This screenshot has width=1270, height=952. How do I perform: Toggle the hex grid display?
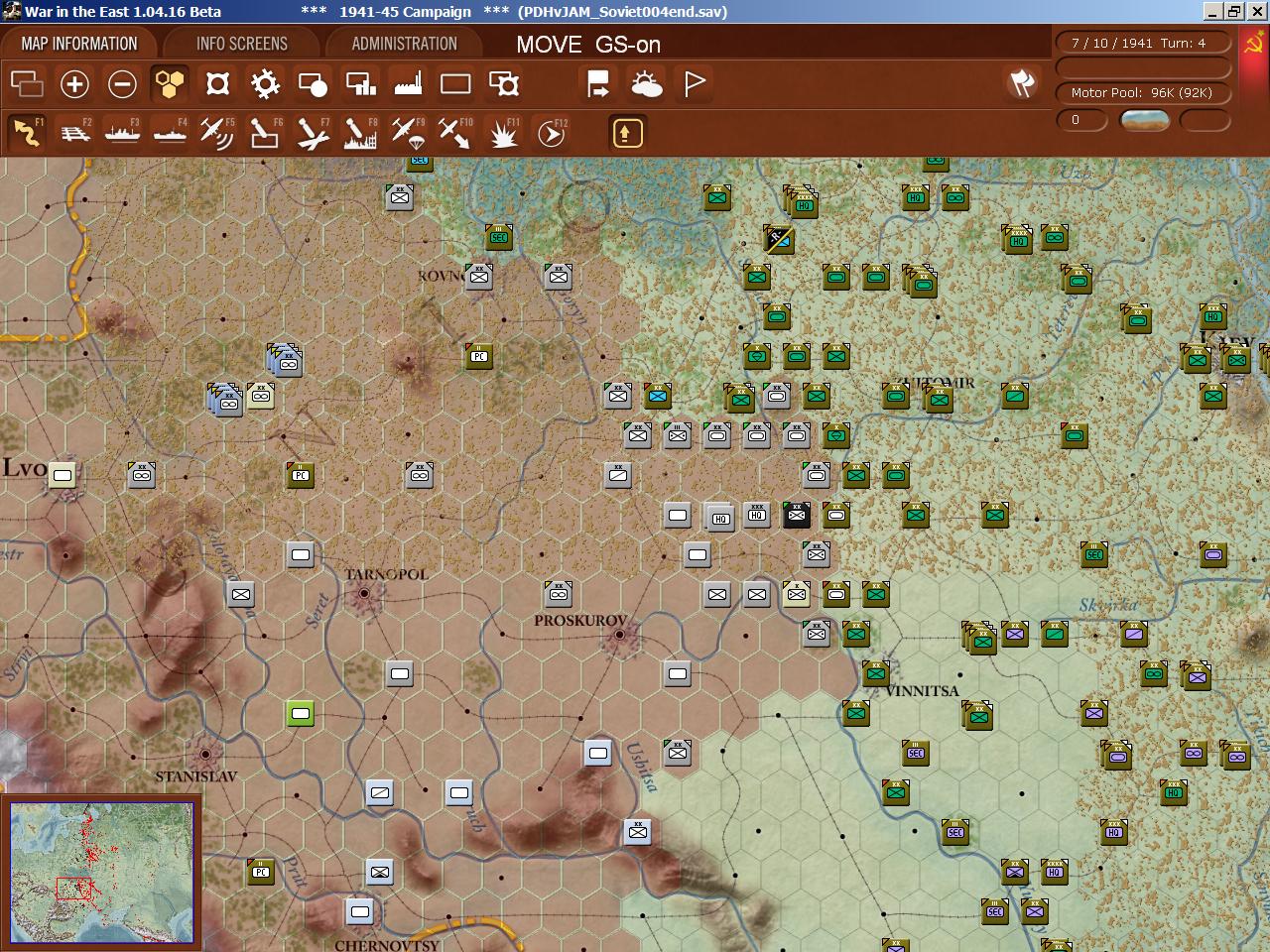coord(170,84)
